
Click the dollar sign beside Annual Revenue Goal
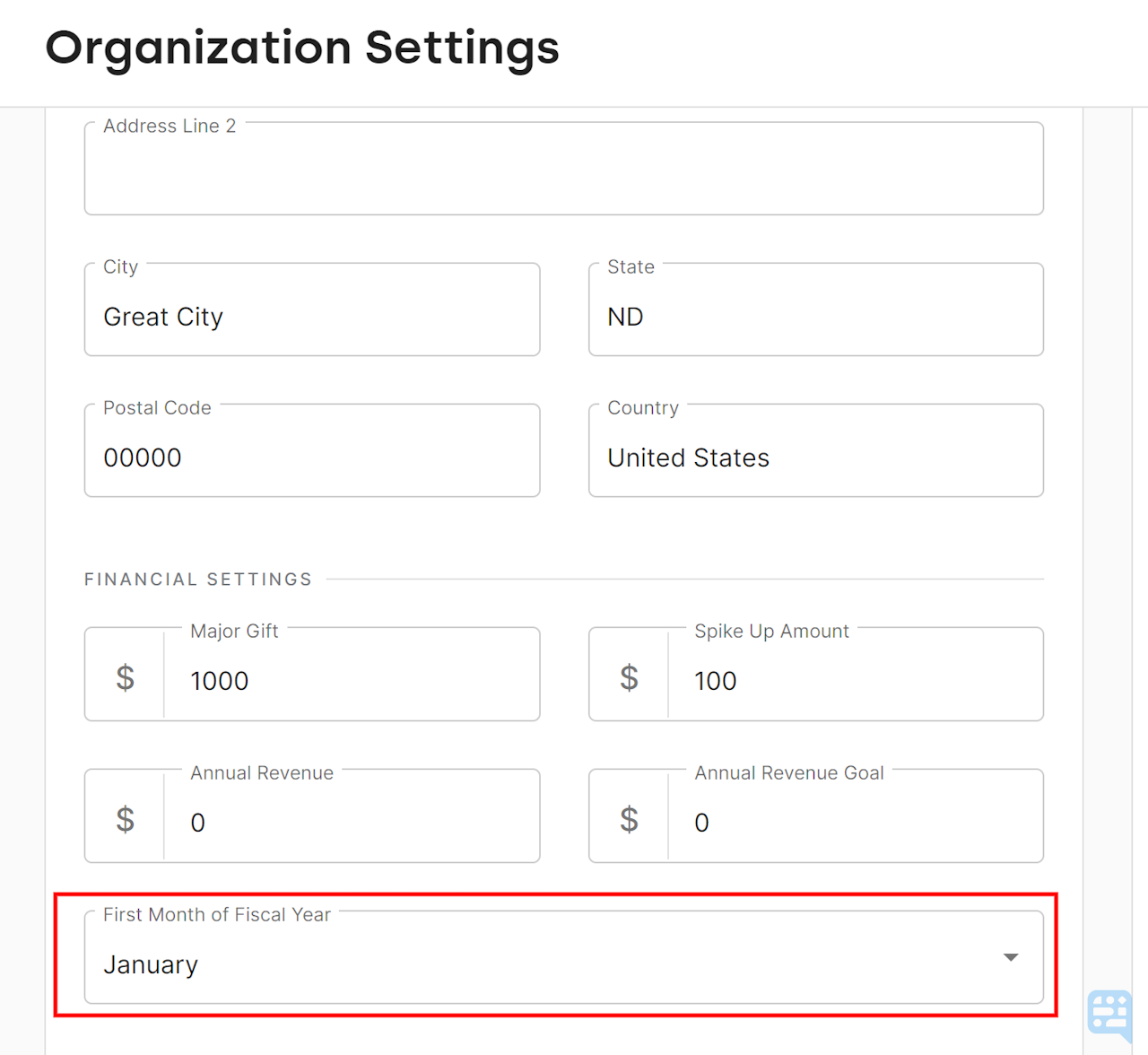click(629, 818)
